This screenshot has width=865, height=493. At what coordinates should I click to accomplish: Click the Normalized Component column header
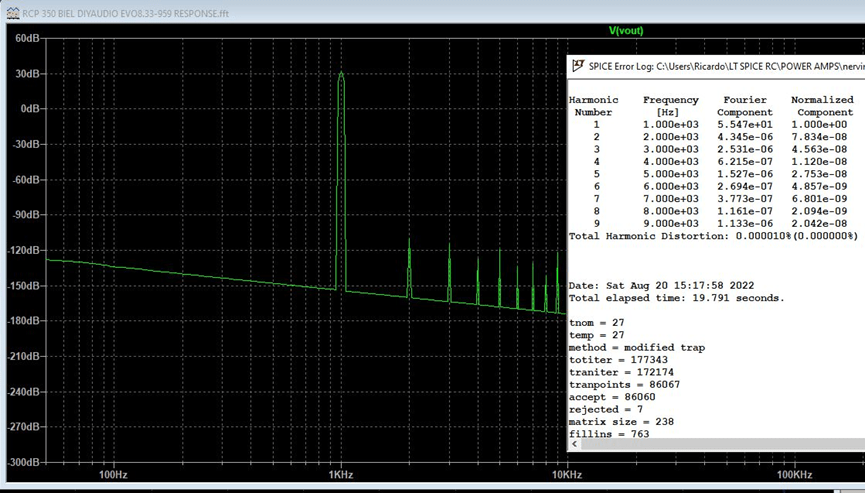point(823,106)
